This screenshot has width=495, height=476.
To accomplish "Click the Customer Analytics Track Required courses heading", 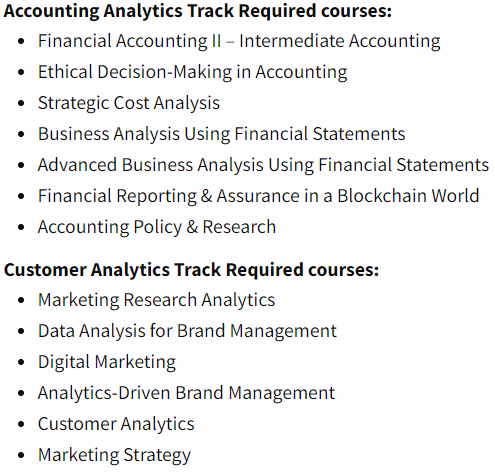I will (x=191, y=270).
